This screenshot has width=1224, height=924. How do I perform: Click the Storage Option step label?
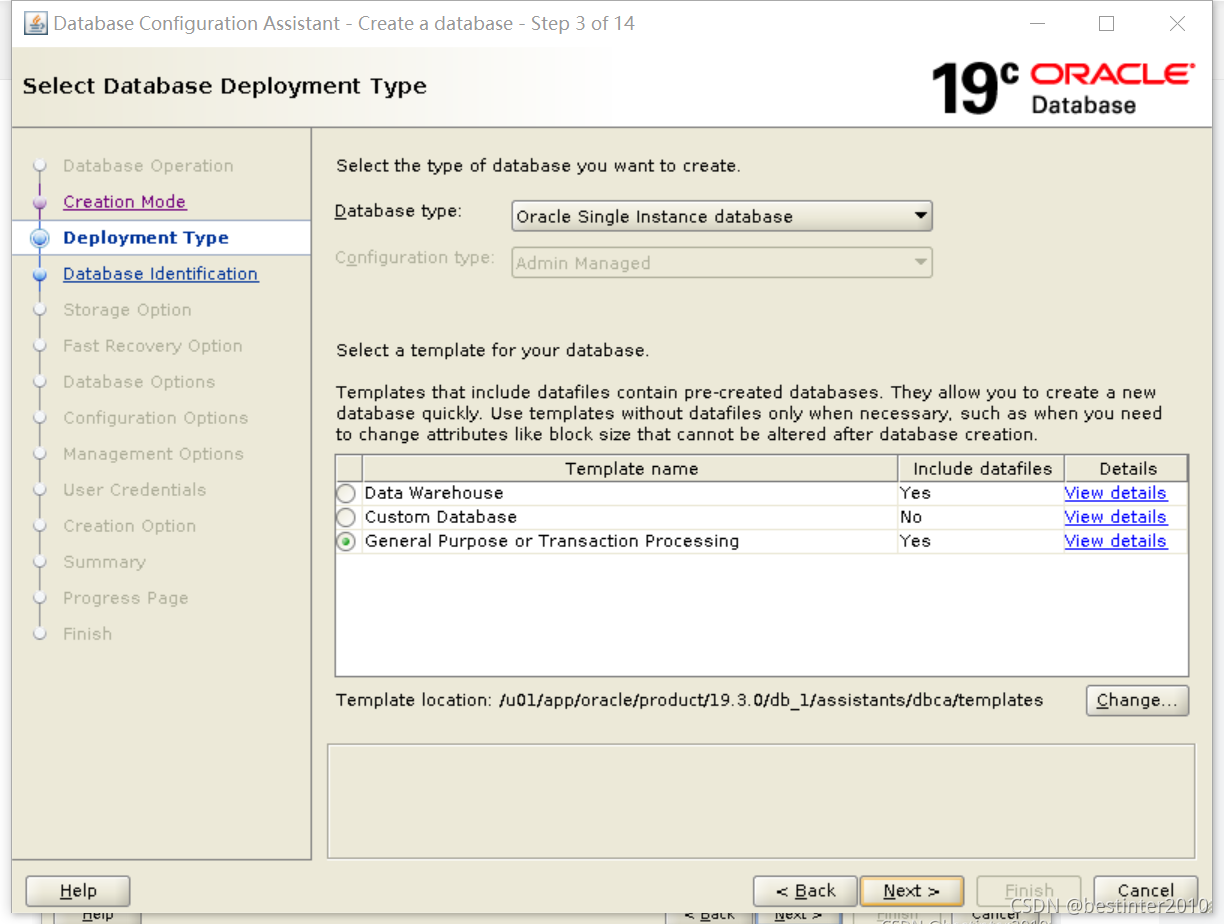tap(127, 310)
